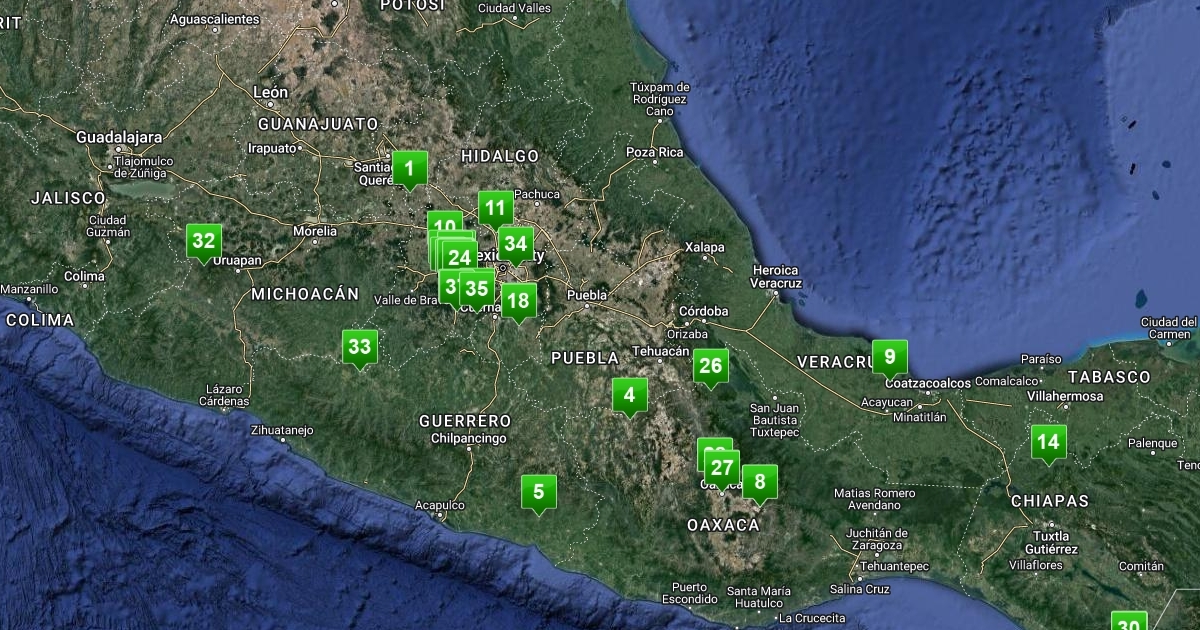The width and height of the screenshot is (1200, 630).
Task: Select marker 34 above Mexico City
Action: pyautogui.click(x=515, y=243)
